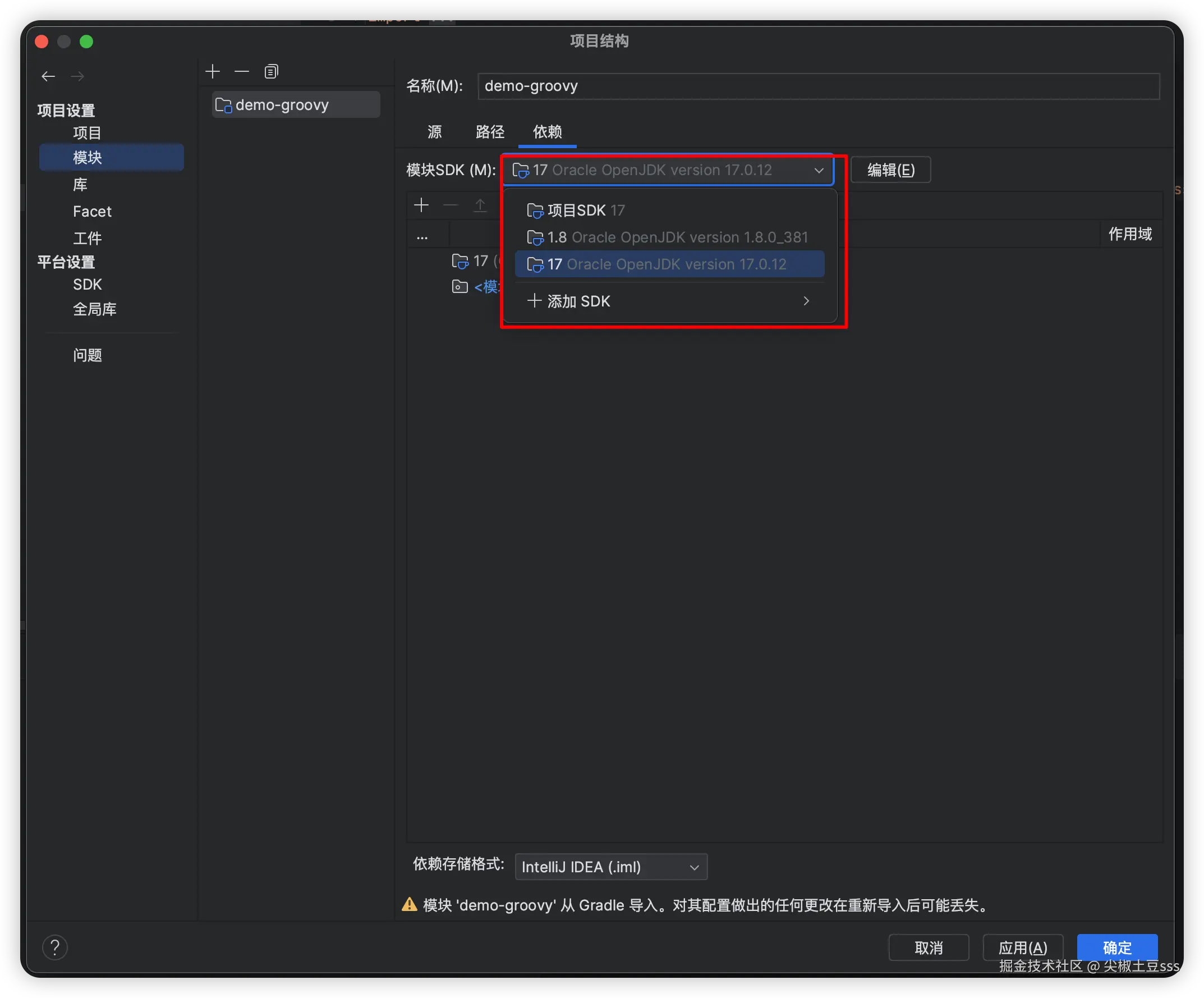Click the back navigation arrow

tap(48, 76)
